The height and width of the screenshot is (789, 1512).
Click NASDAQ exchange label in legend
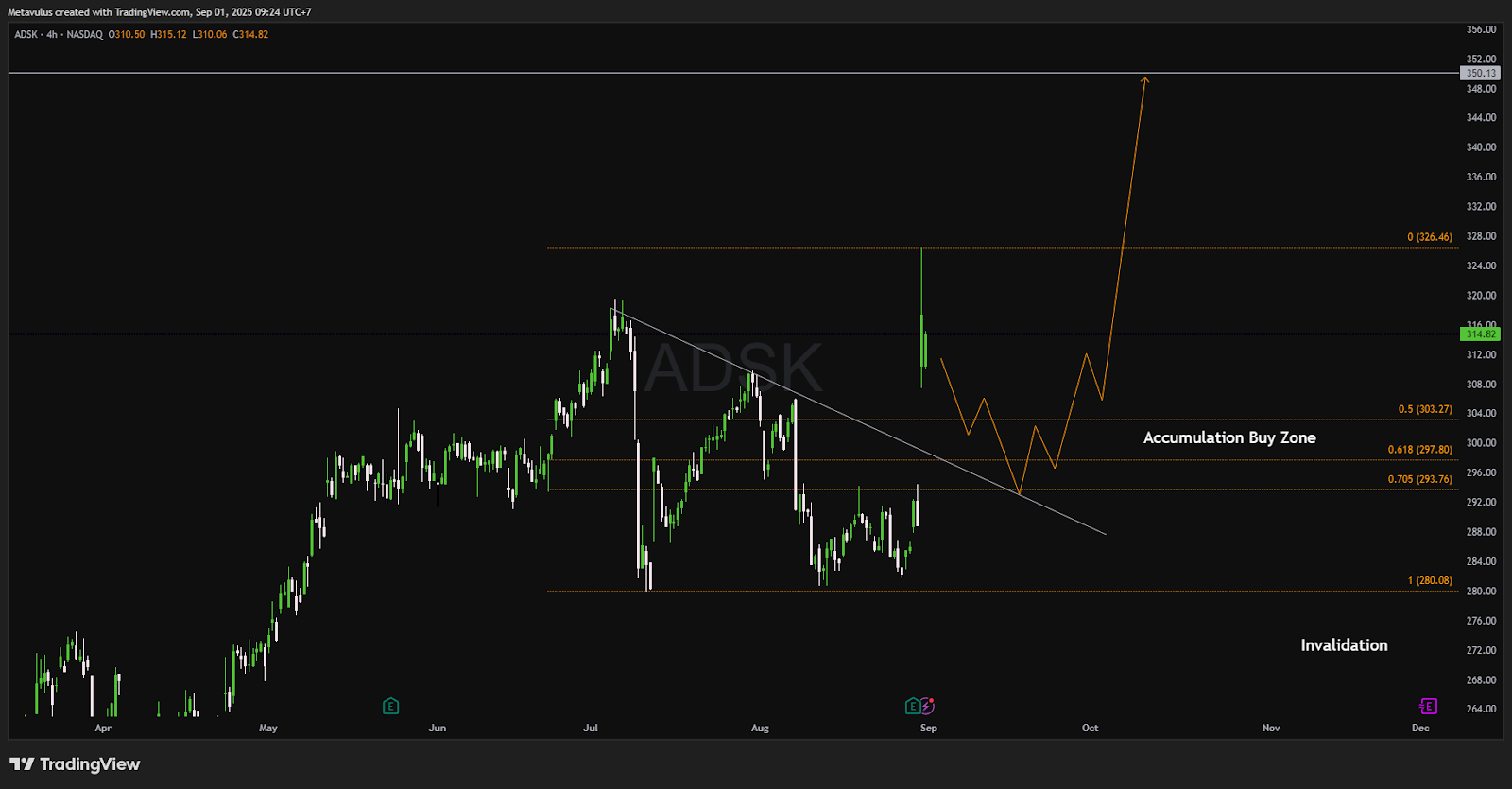(x=84, y=34)
